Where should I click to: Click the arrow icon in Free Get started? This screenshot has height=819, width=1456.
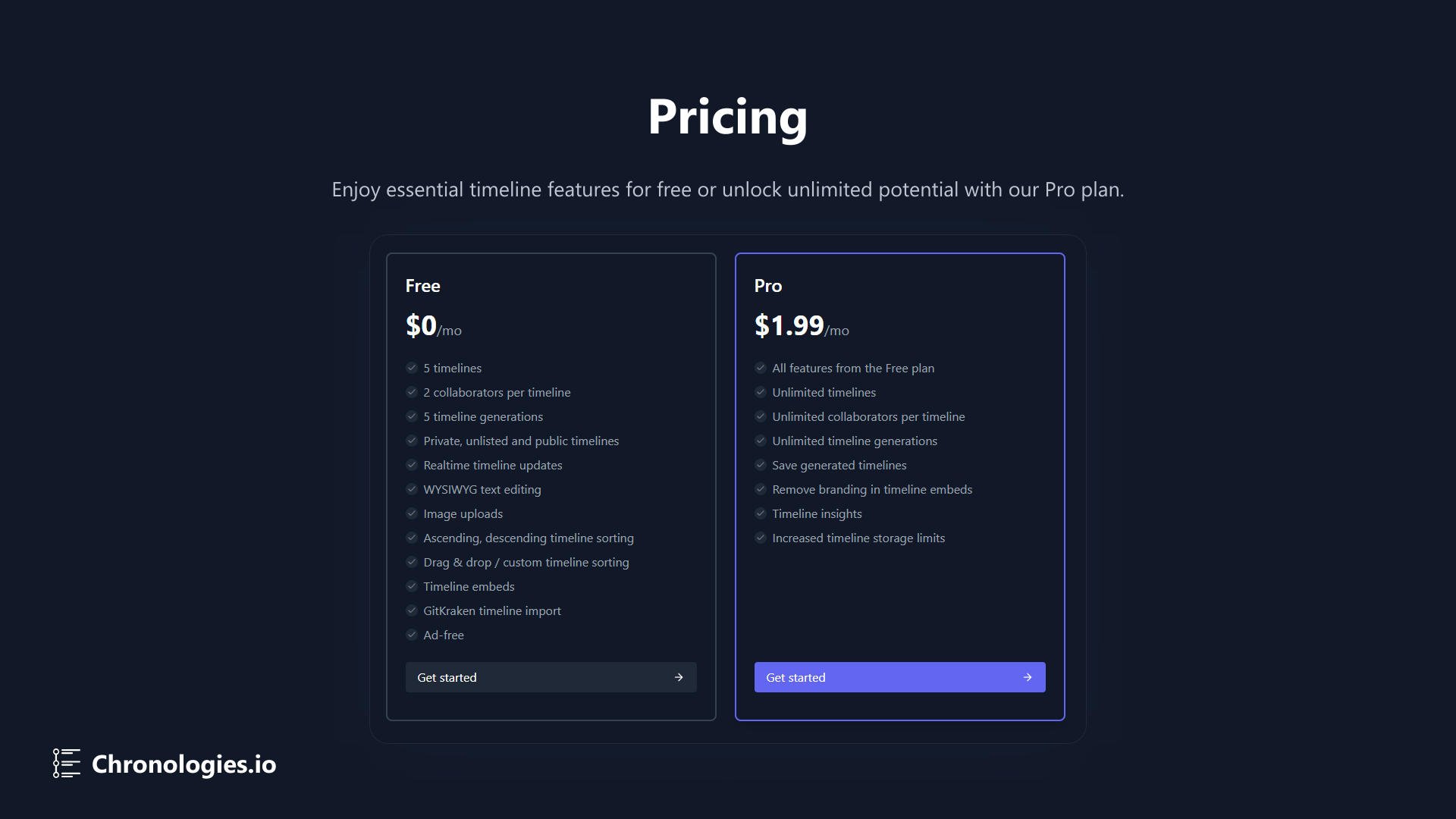coord(679,677)
